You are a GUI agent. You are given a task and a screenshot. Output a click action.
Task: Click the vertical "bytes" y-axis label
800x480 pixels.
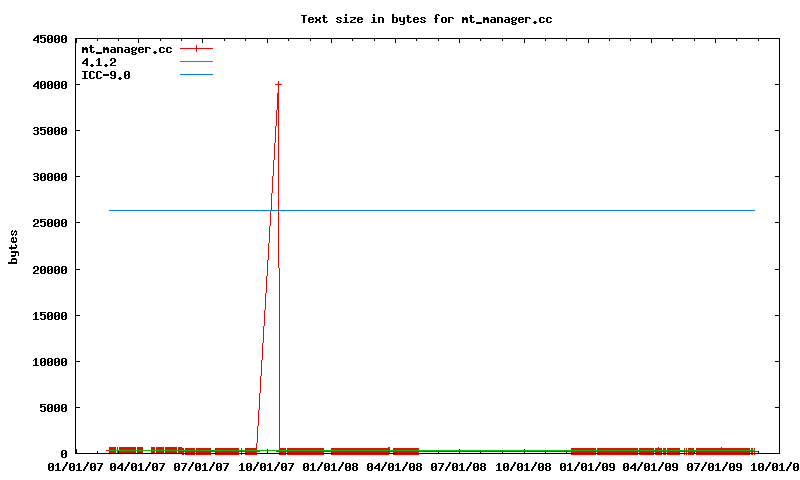[x=13, y=247]
